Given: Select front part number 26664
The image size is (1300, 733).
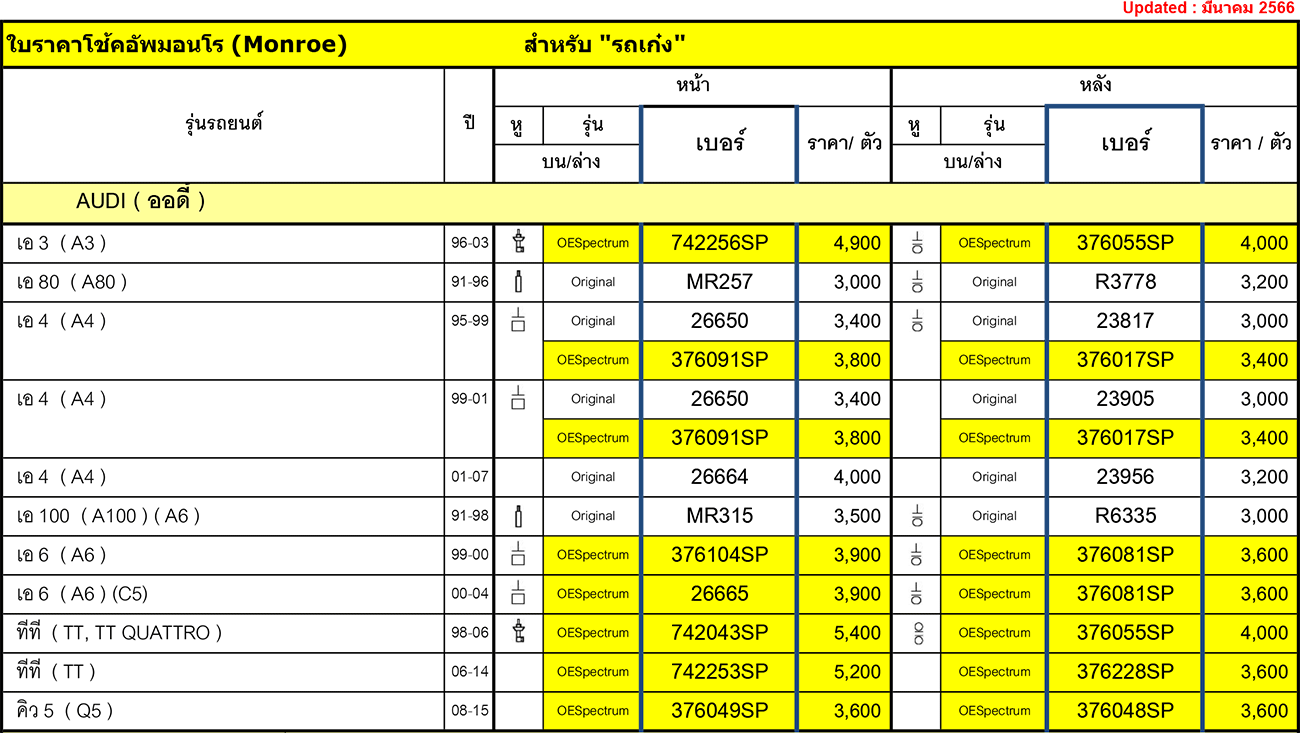Looking at the screenshot, I should (x=719, y=477).
